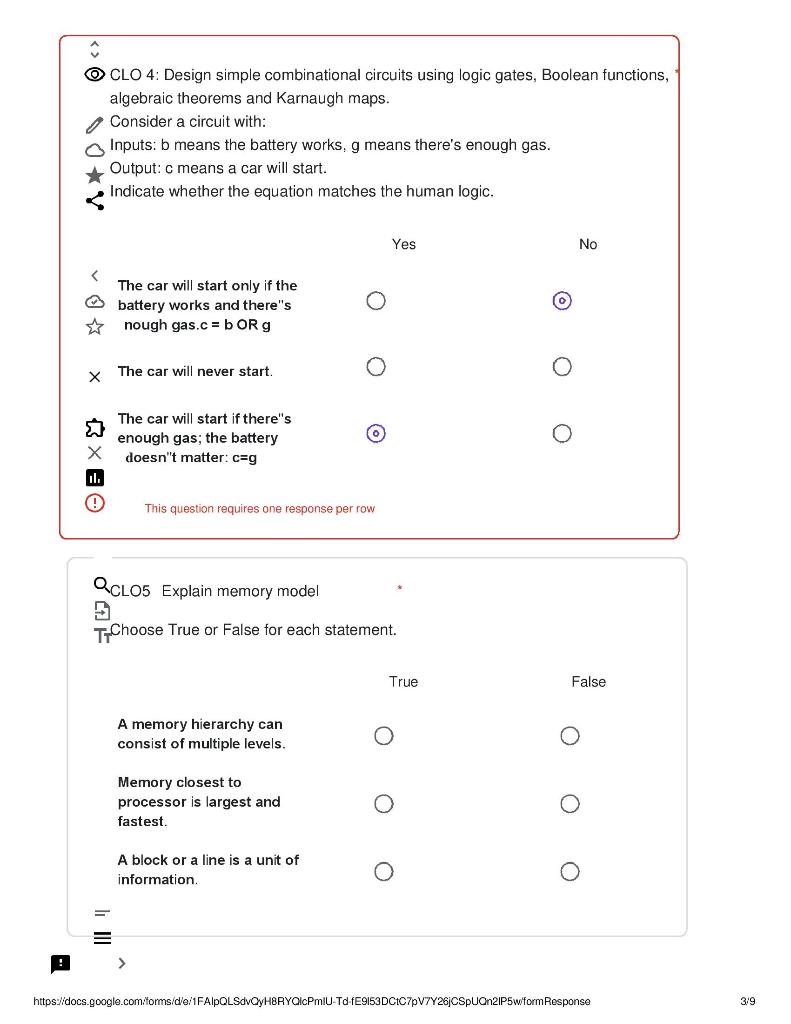Click the Google Forms URL at the page bottom
Screen dimensions: 791x1024
(312, 1001)
